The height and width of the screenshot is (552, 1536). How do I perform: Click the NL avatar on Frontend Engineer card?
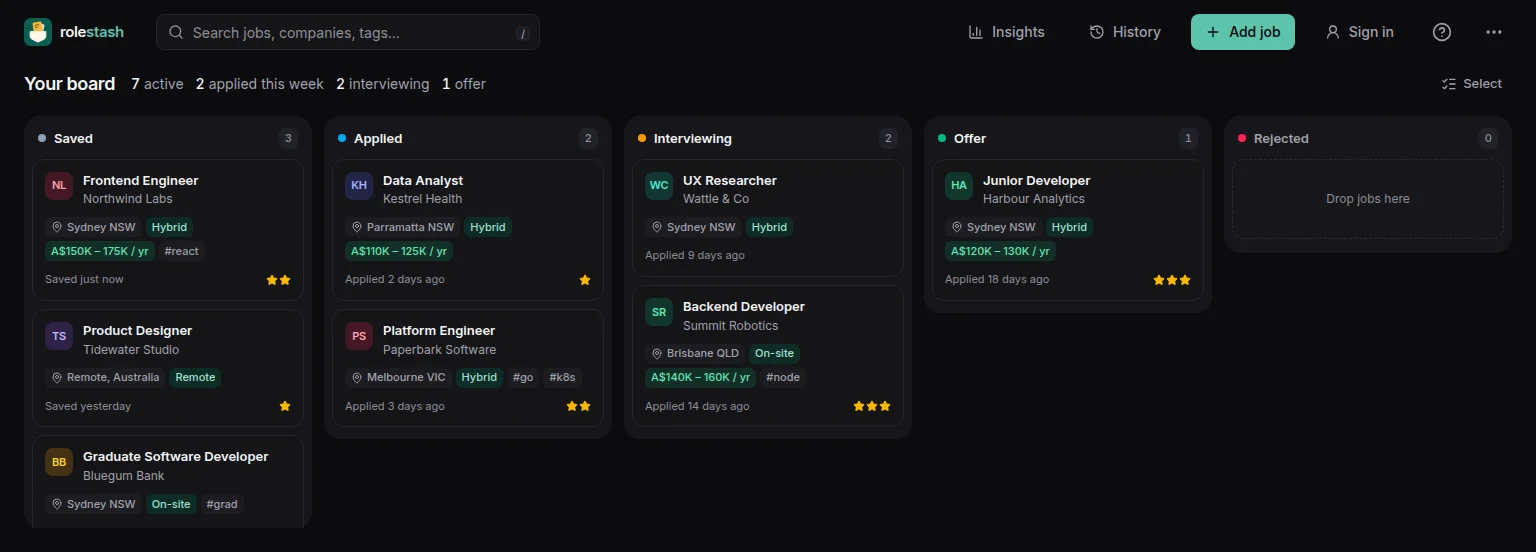coord(59,186)
